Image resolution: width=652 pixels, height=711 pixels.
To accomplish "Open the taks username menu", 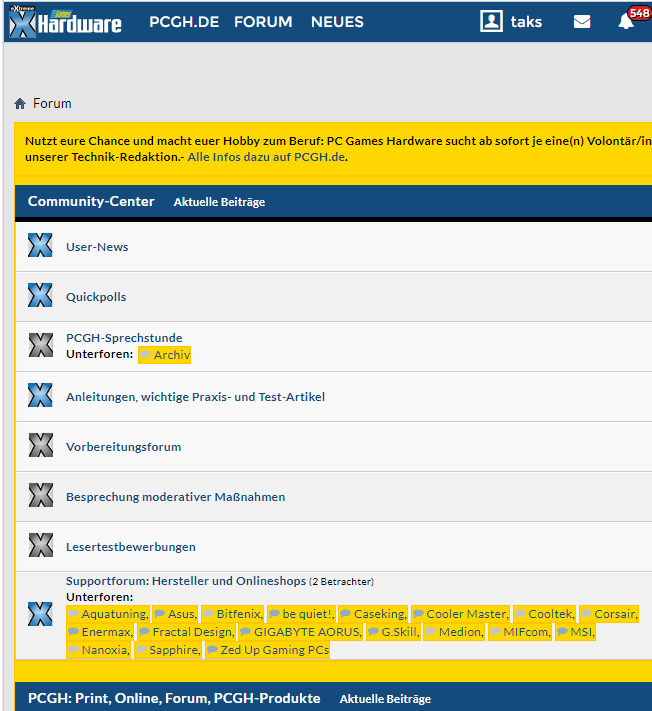I will [526, 22].
